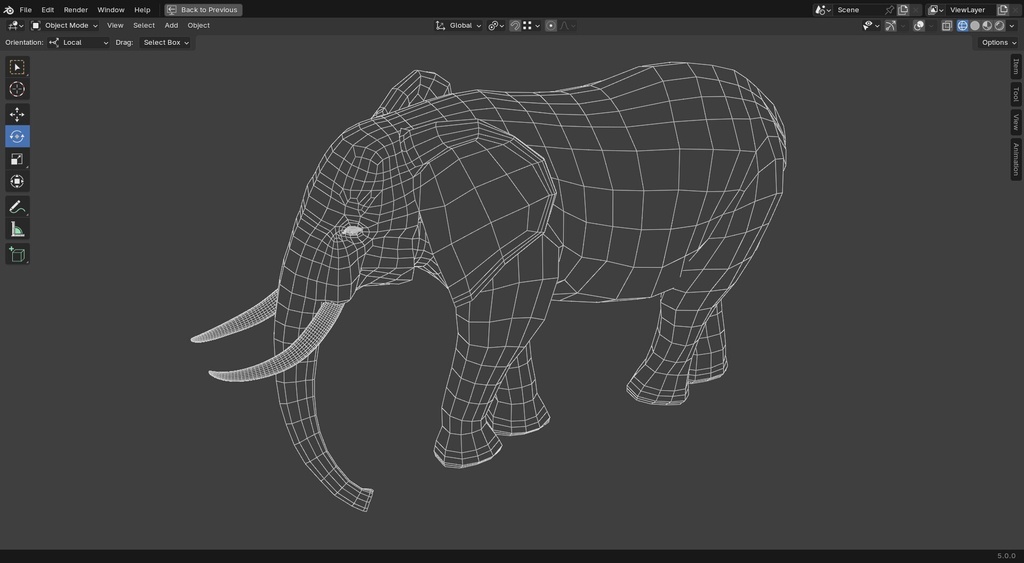This screenshot has height=563, width=1024.
Task: Browse view layers icon
Action: [x=935, y=10]
